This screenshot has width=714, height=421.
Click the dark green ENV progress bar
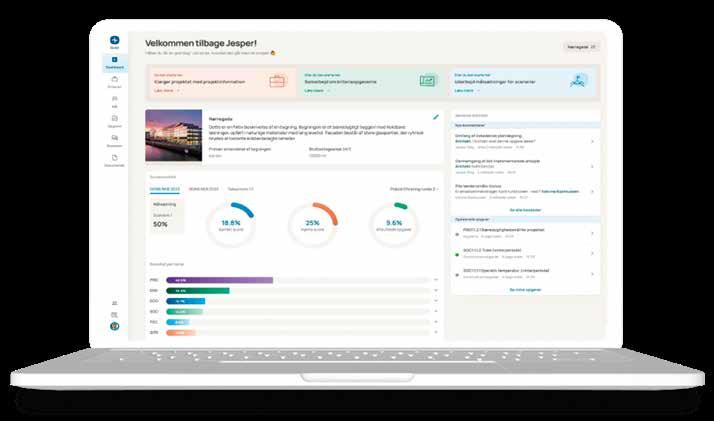[x=198, y=291]
